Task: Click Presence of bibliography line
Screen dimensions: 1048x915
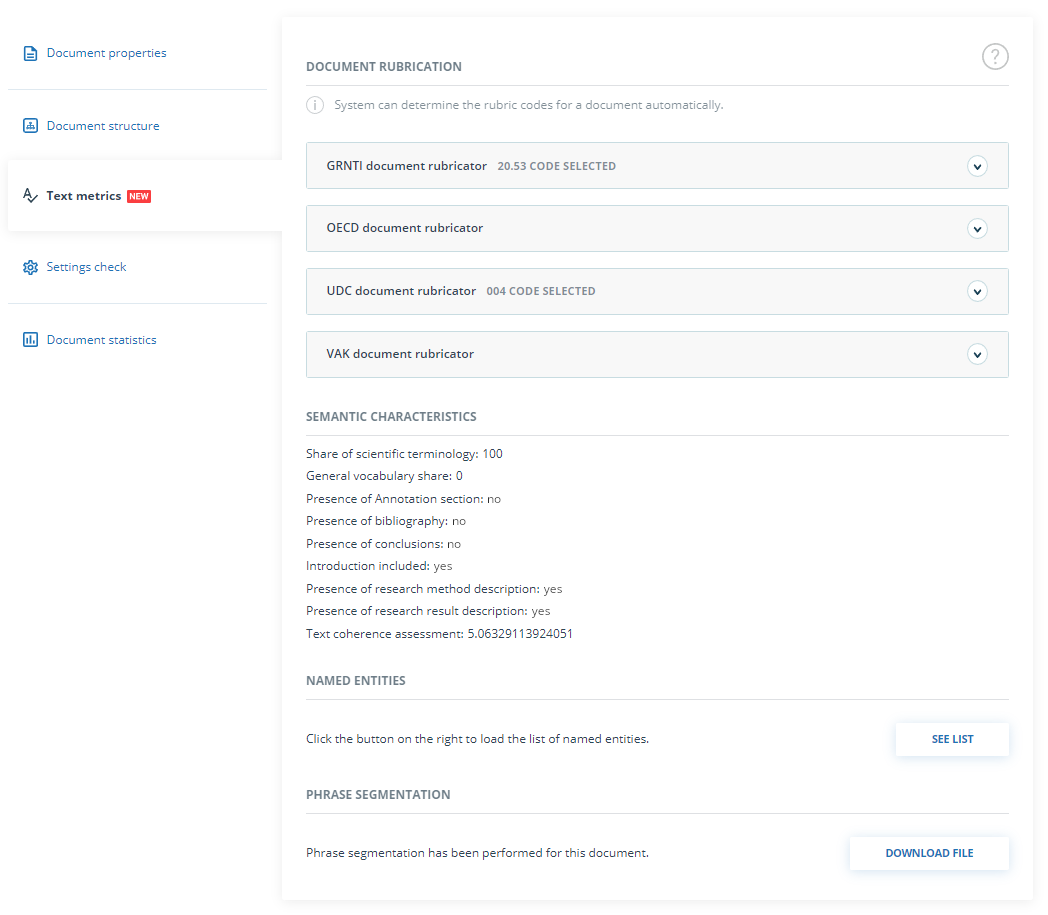Action: click(386, 521)
